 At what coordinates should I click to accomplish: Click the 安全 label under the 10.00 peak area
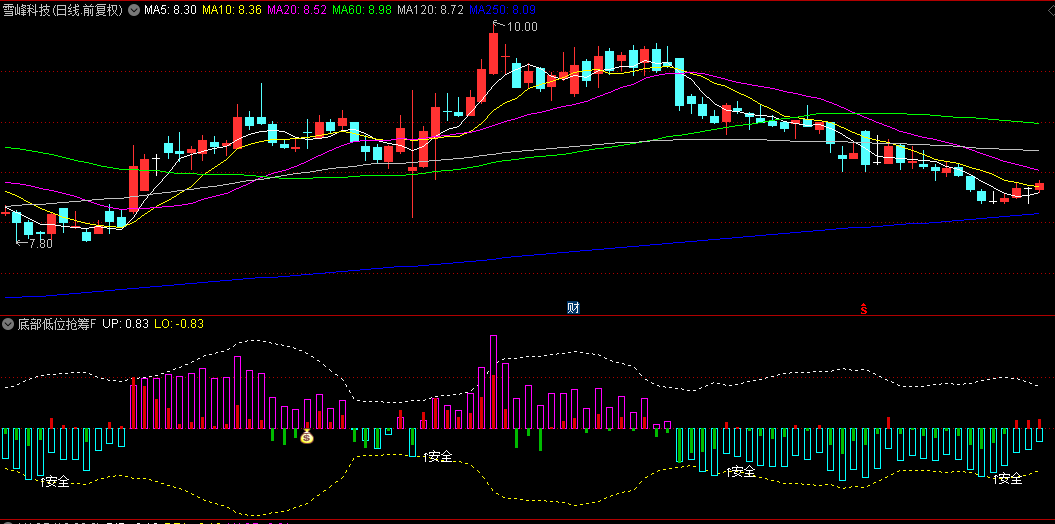pyautogui.click(x=437, y=457)
